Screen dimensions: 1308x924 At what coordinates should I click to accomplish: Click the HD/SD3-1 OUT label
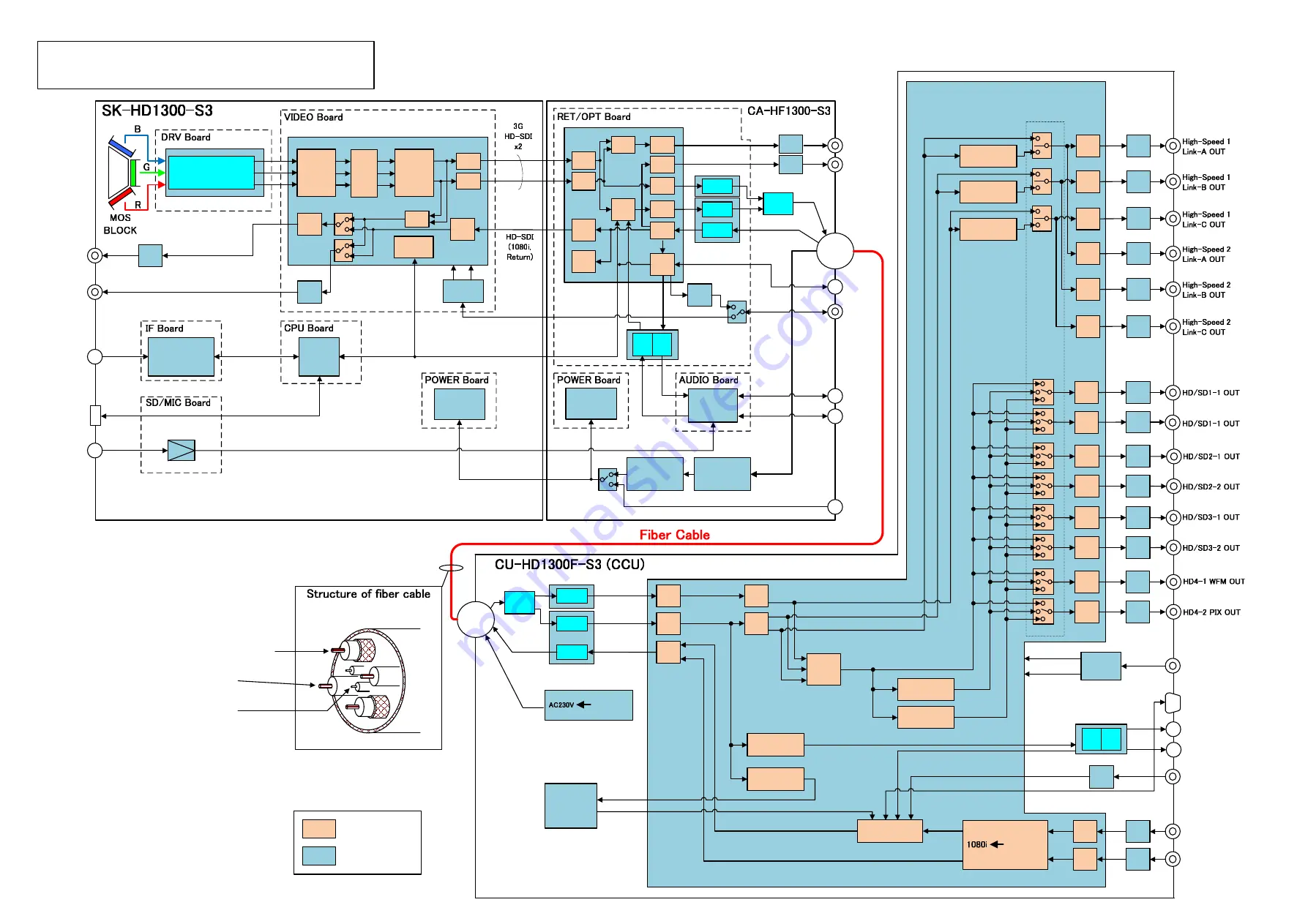1211,517
